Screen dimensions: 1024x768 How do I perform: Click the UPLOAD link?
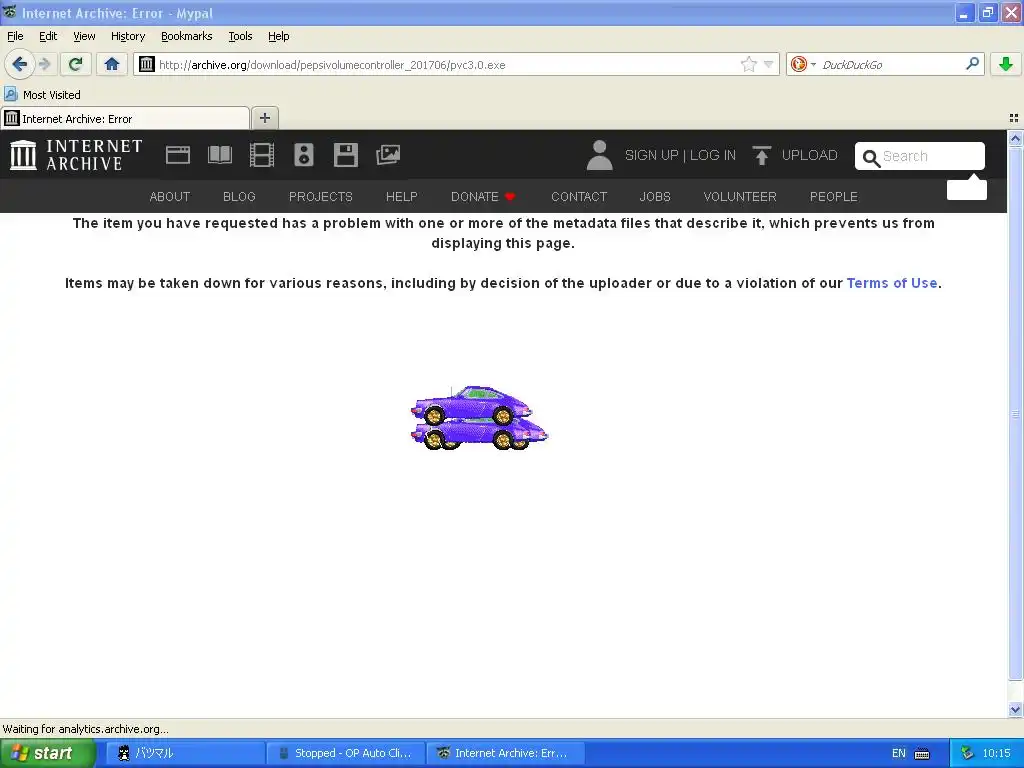click(809, 155)
